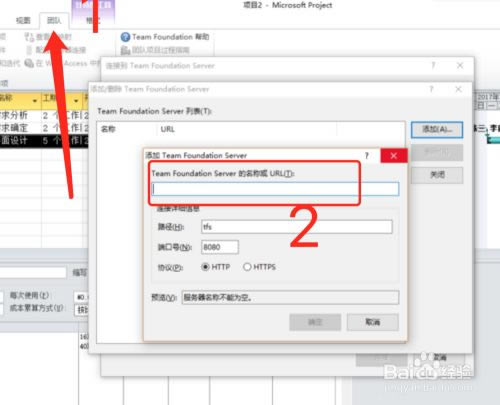The height and width of the screenshot is (405, 500).
Task: Click the Close button below Add
Action: pyautogui.click(x=437, y=175)
